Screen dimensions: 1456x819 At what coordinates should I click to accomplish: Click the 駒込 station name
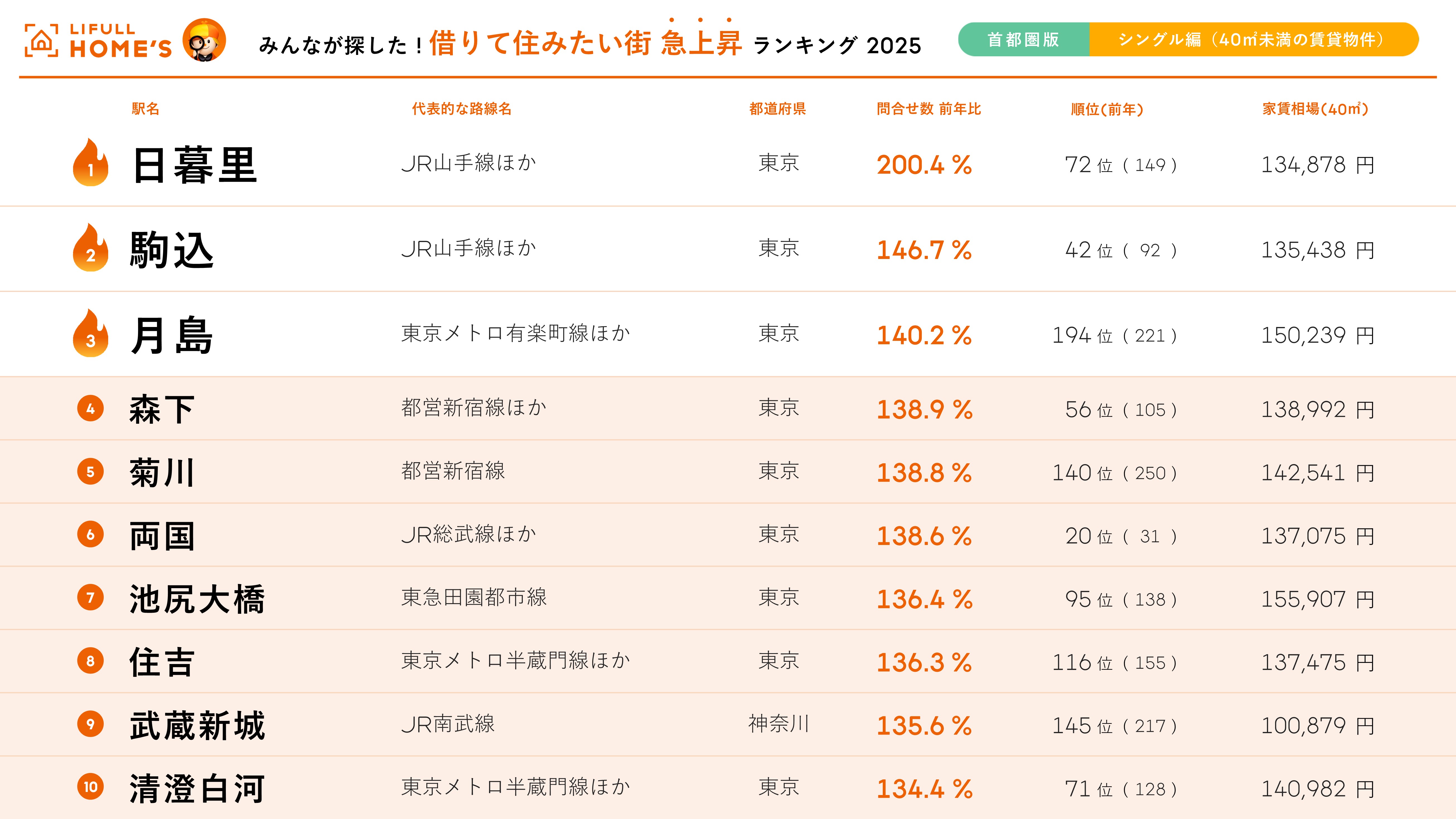pos(172,250)
